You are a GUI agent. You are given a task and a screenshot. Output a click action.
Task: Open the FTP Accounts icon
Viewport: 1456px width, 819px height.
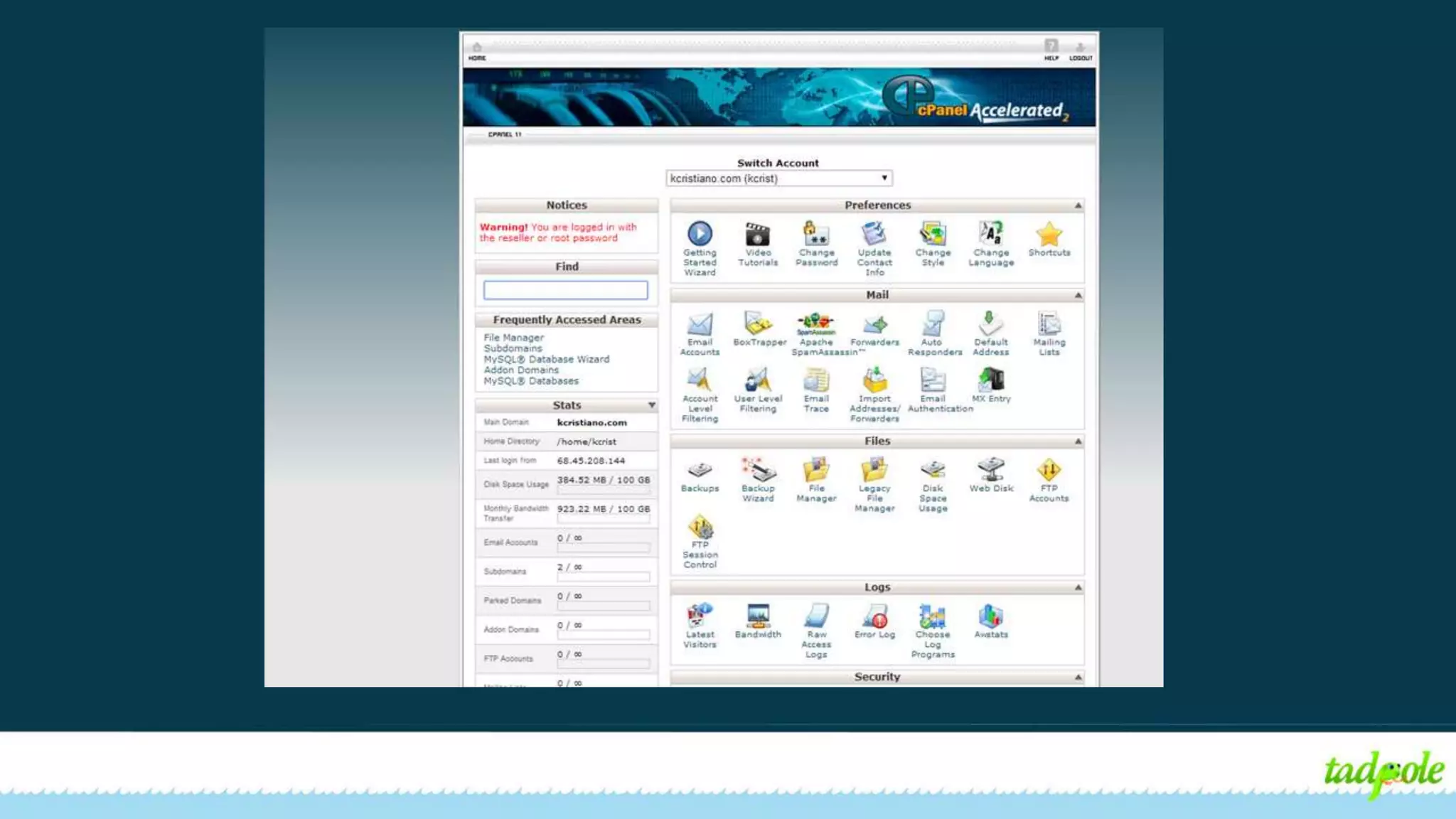coord(1049,471)
